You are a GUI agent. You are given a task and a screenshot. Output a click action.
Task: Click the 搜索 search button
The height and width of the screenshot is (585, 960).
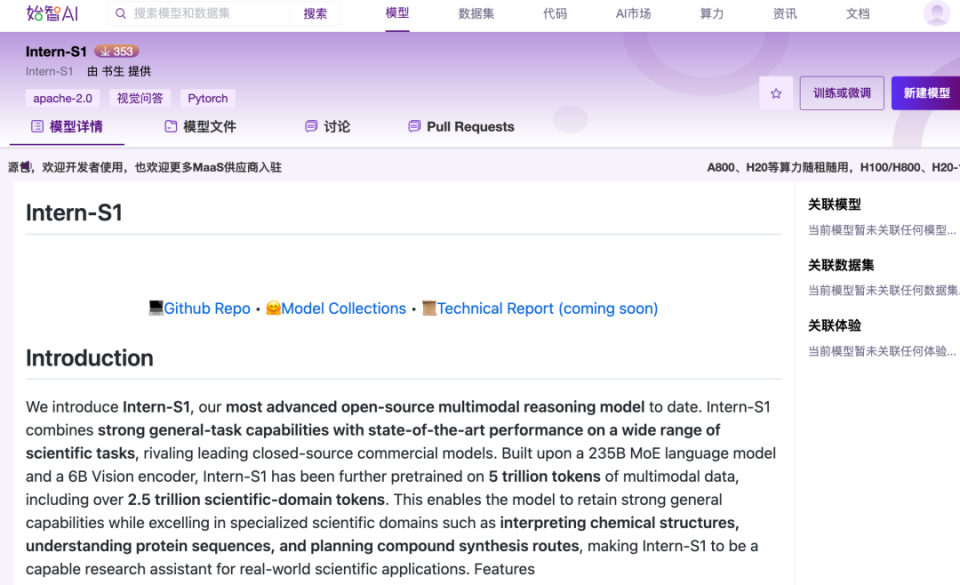coord(315,13)
